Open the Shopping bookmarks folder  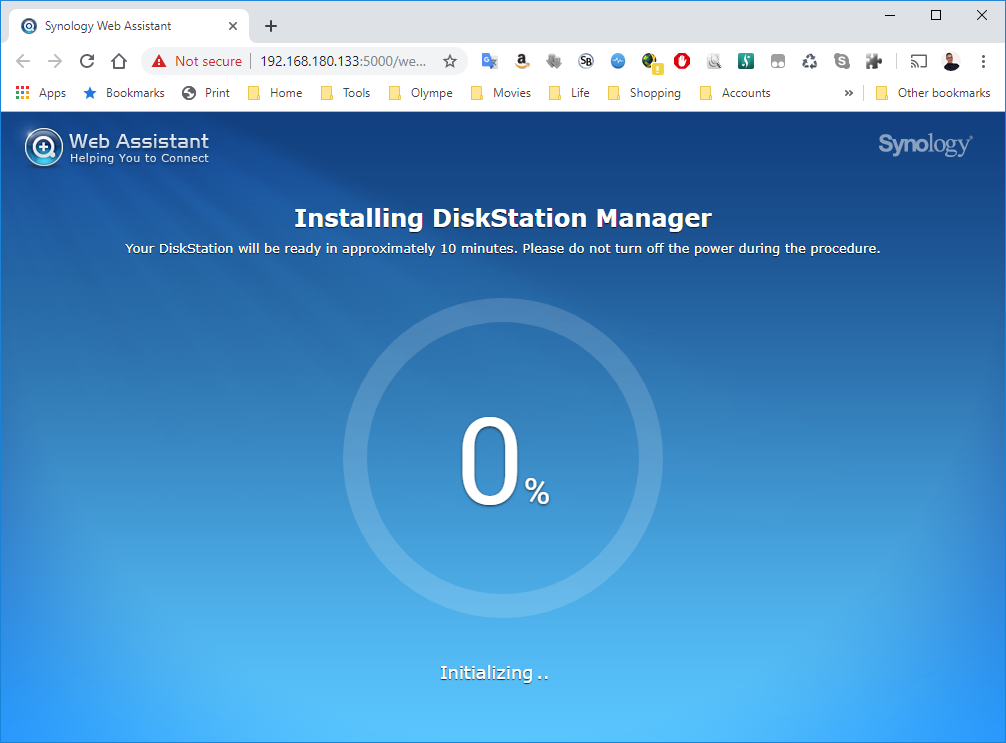coord(644,93)
